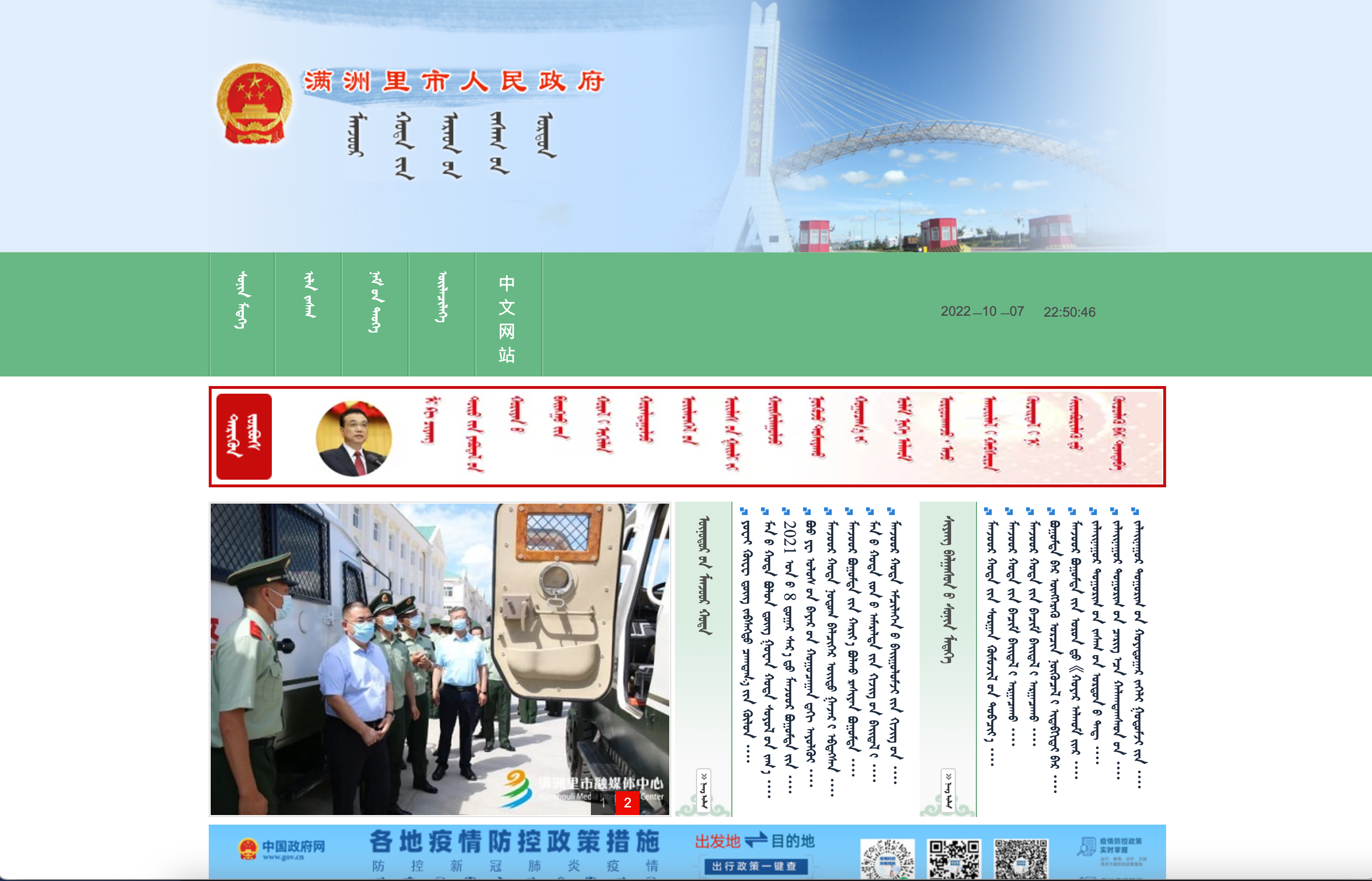This screenshot has width=1372, height=881.
Task: Click the swap arrows between 出发地 and 目的地
Action: pyautogui.click(x=755, y=840)
